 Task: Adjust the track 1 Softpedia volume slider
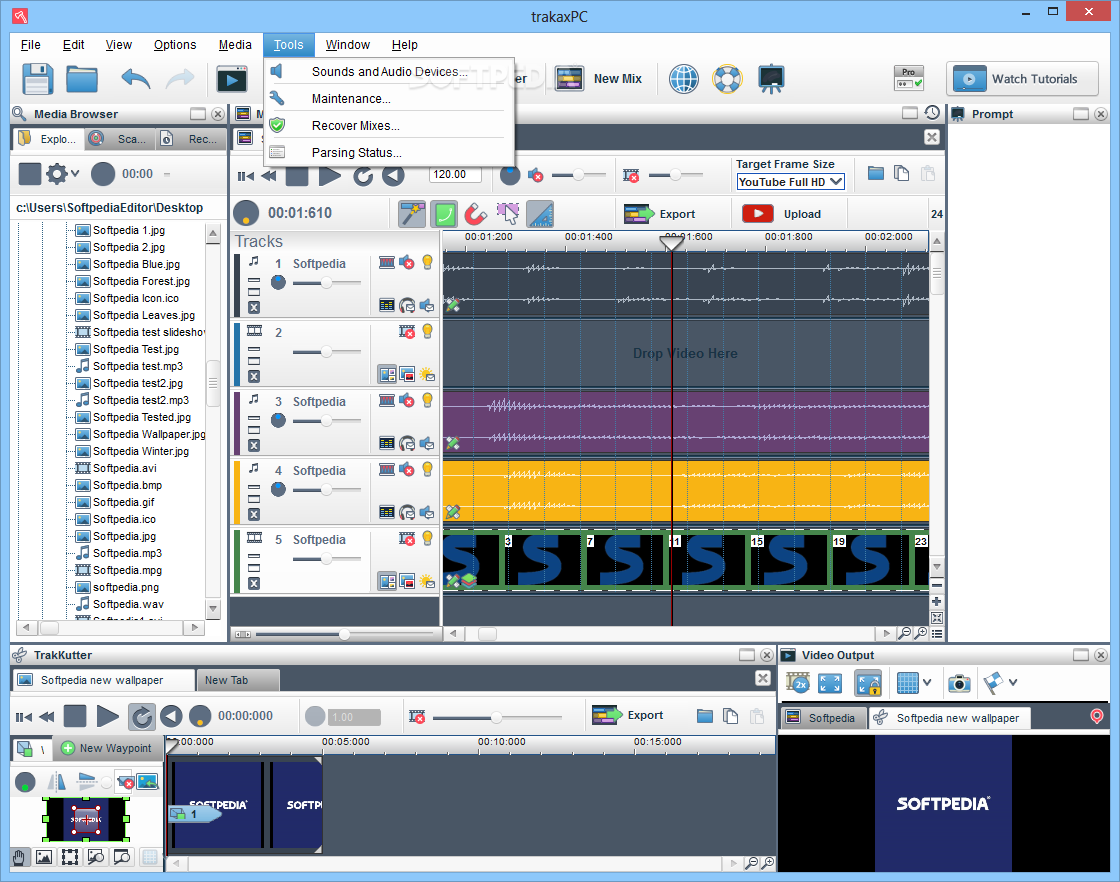pos(326,283)
